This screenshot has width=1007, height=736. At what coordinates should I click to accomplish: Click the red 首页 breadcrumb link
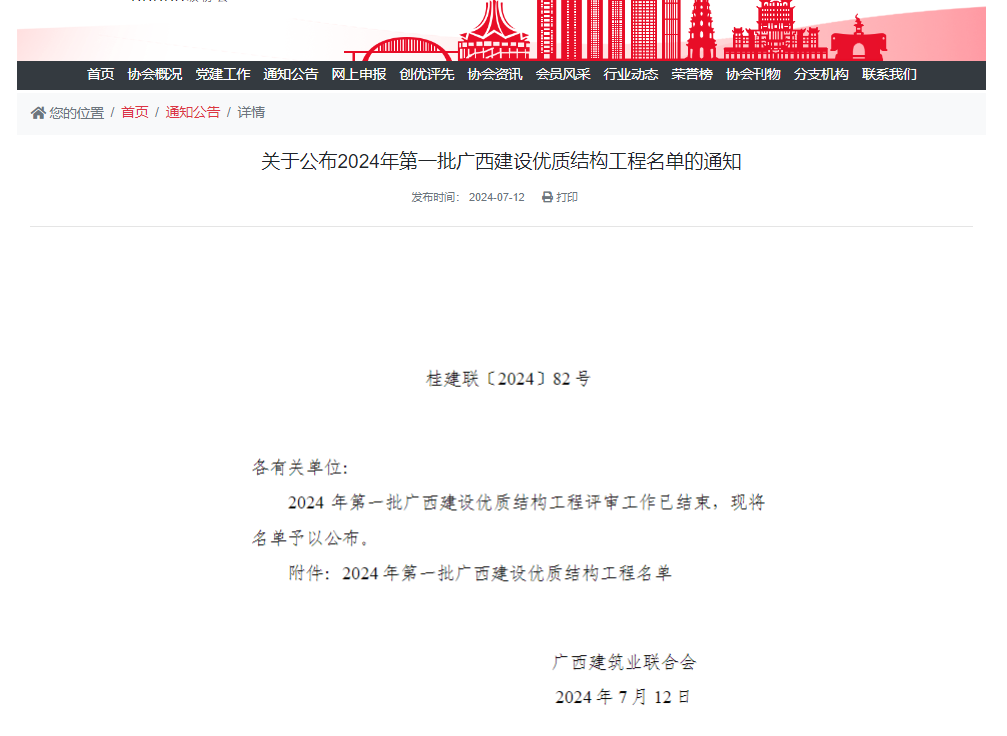[x=135, y=113]
